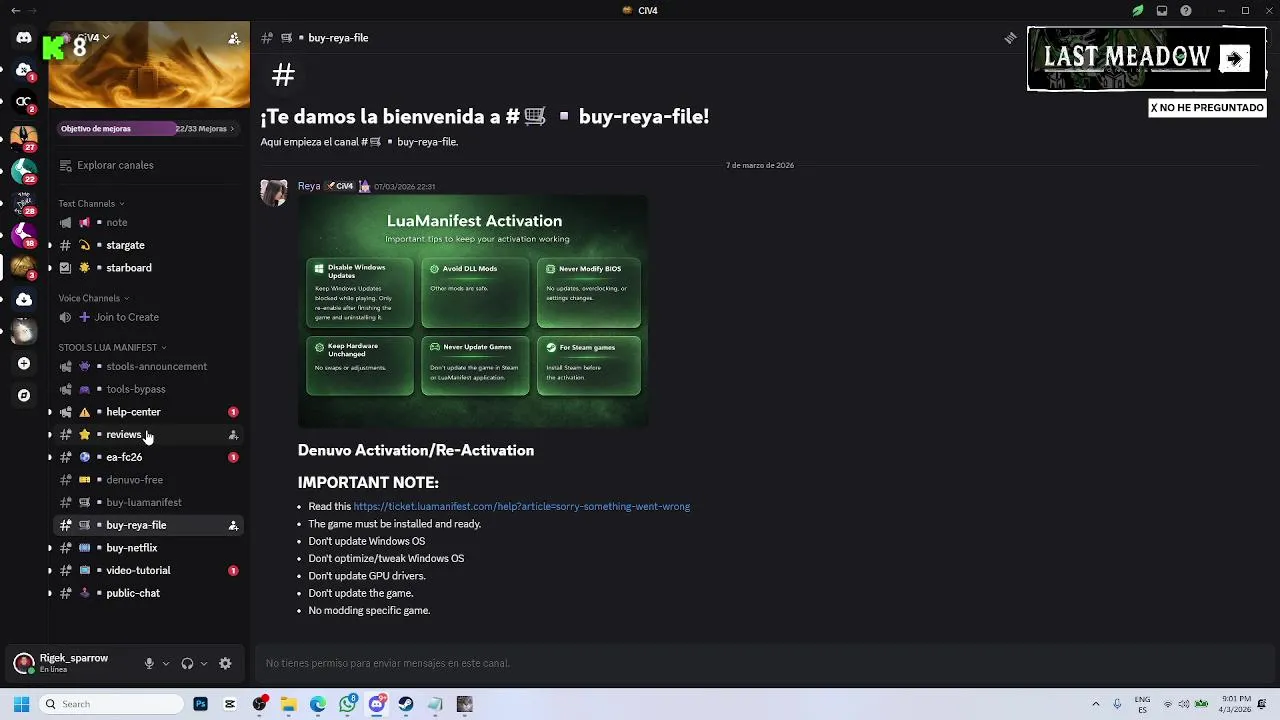Viewport: 1280px width, 720px height.
Task: Open File Explorer from taskbar
Action: tap(288, 704)
